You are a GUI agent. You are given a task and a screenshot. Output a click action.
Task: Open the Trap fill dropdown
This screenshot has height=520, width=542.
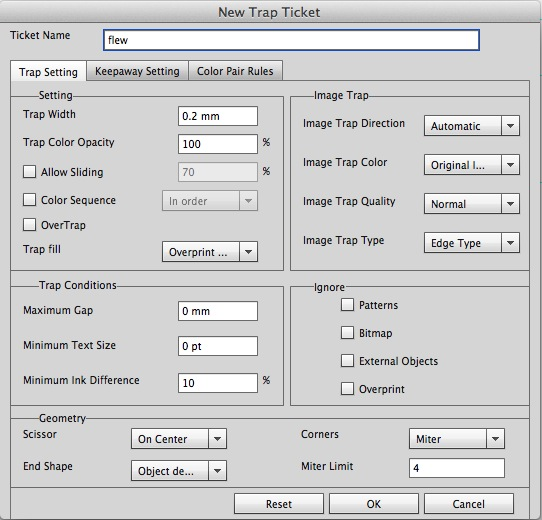click(x=210, y=252)
